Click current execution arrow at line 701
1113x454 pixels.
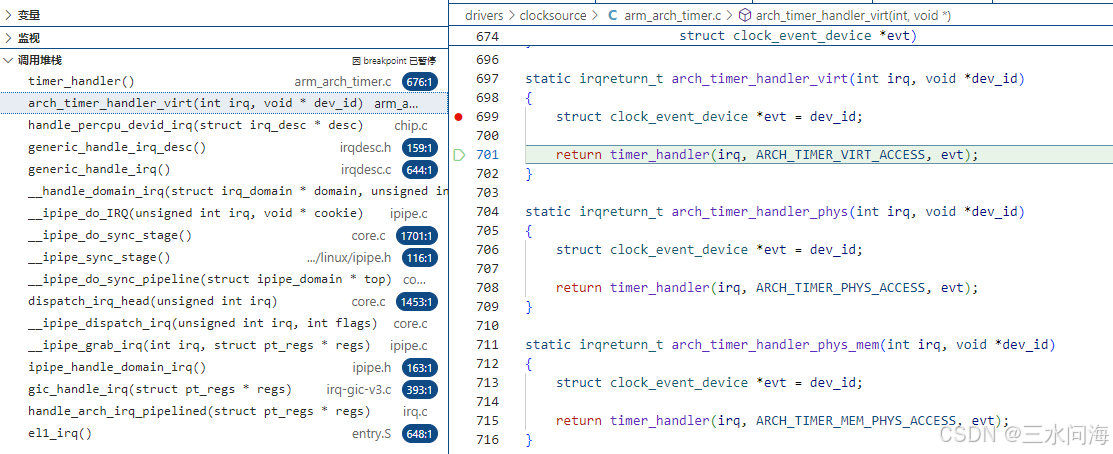point(459,155)
